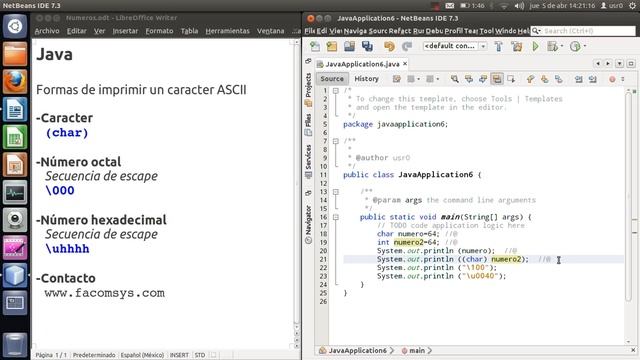The image size is (640, 360).
Task: Collapse the code fold at line 1
Action: 336,91
